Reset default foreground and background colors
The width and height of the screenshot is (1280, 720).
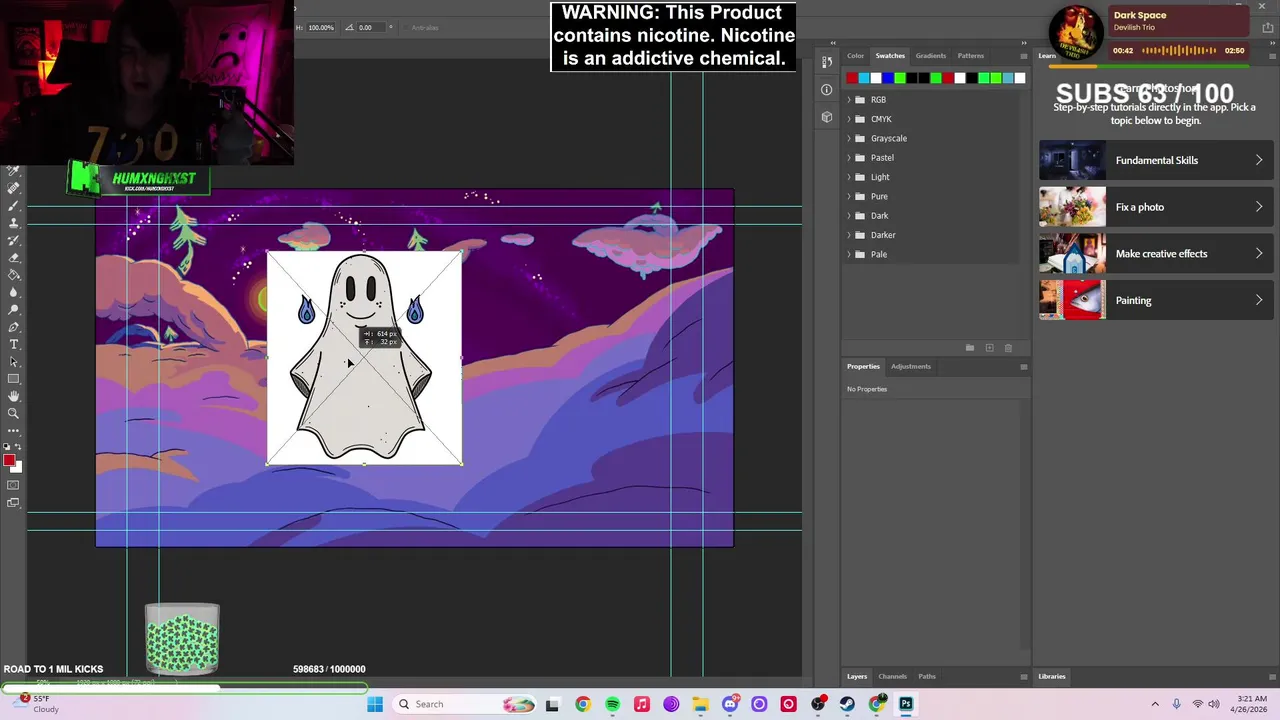(x=7, y=447)
